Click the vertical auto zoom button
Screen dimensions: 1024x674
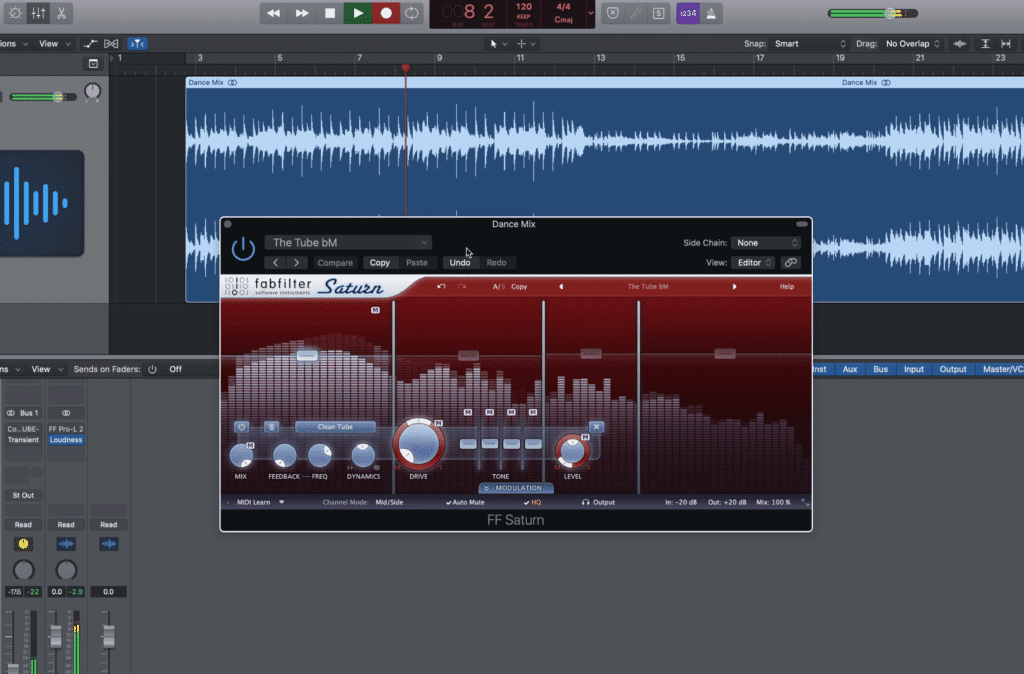coord(985,44)
